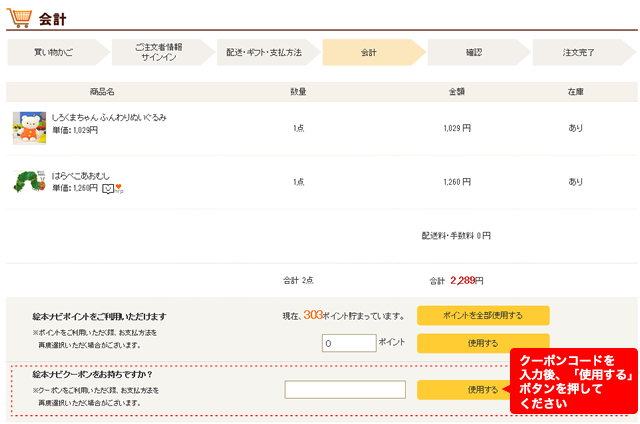Open the ご注文者情報 サインイン step
The image size is (640, 424).
(x=159, y=52)
